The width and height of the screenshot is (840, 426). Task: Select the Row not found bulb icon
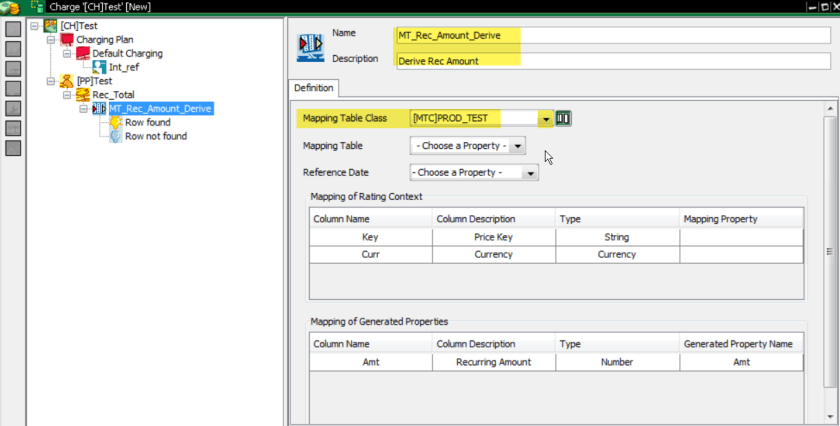[116, 136]
